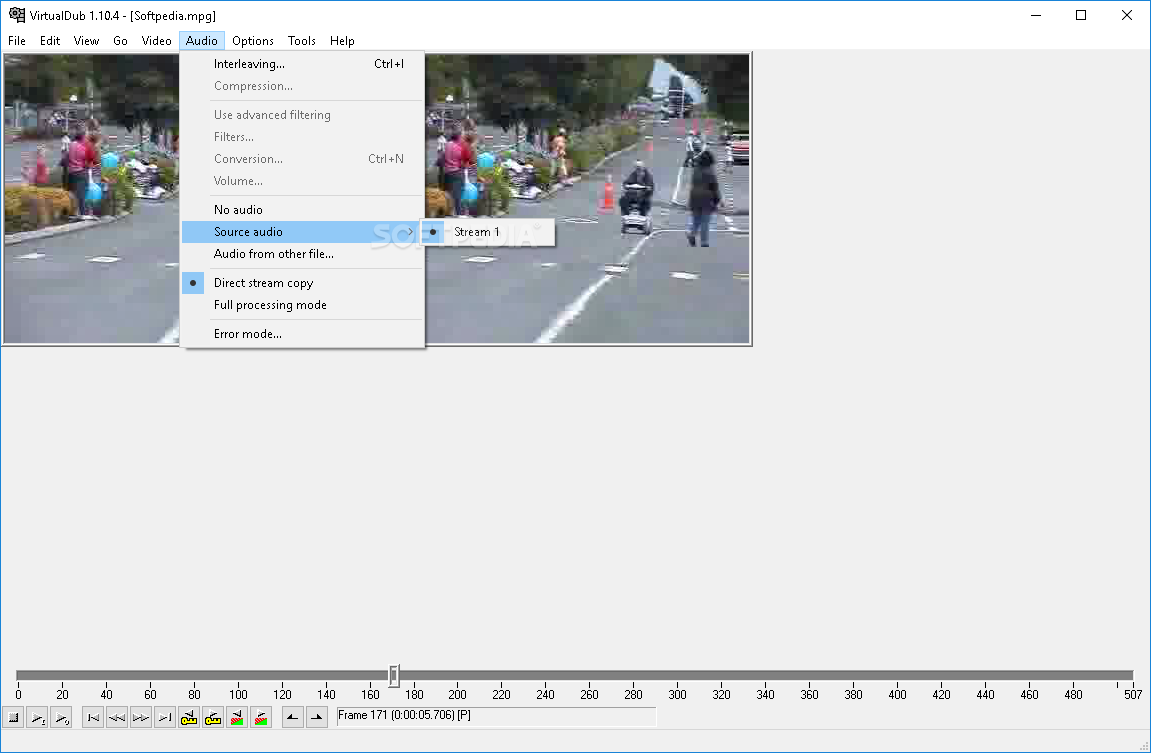
Task: Expand the Source audio submenu
Action: pos(302,232)
